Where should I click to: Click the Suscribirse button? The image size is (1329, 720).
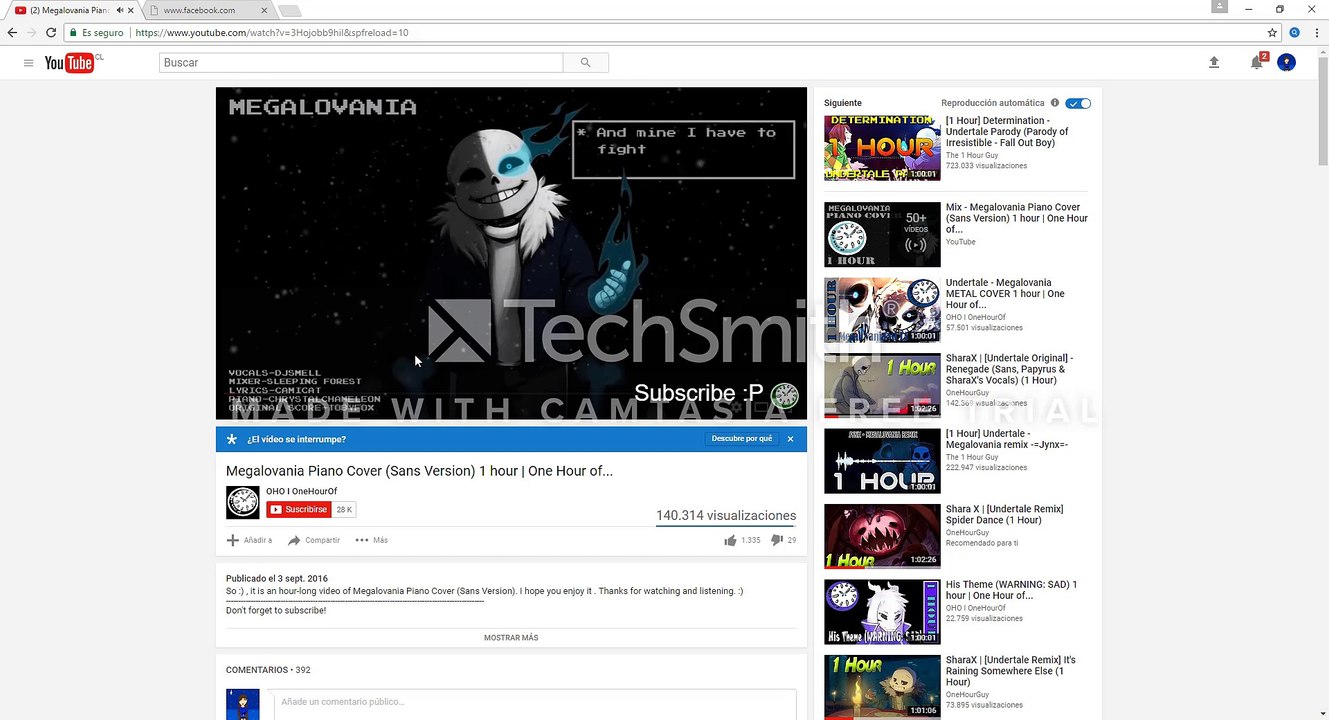299,510
